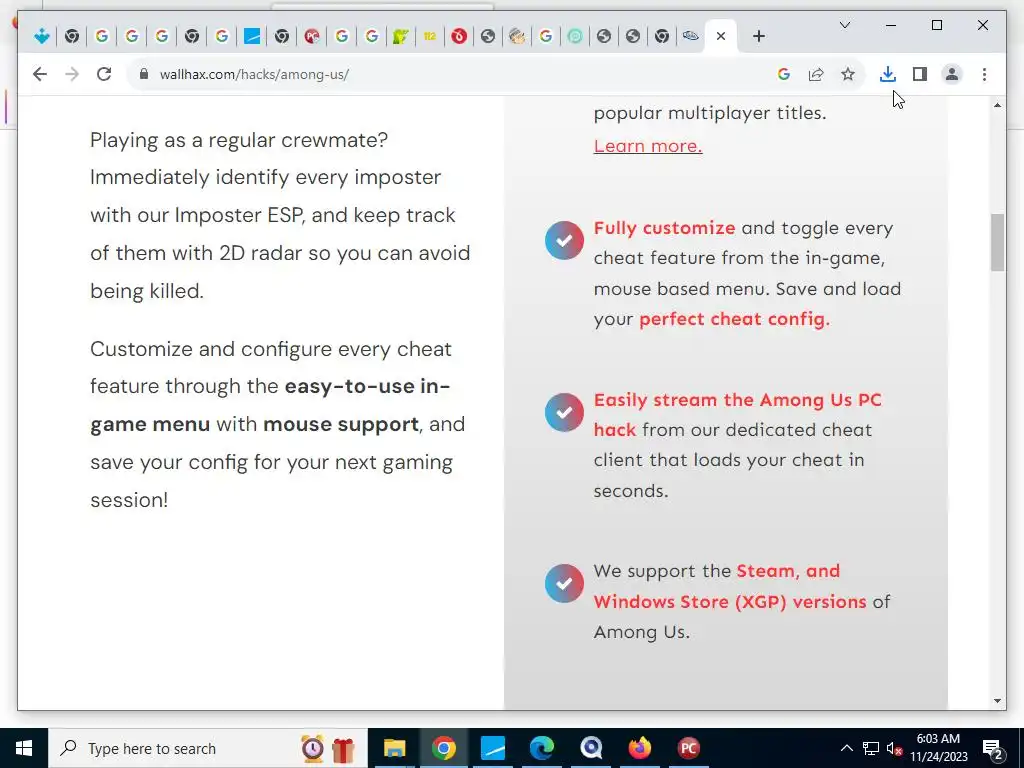Switch to the red circle 6 tab

point(459,37)
